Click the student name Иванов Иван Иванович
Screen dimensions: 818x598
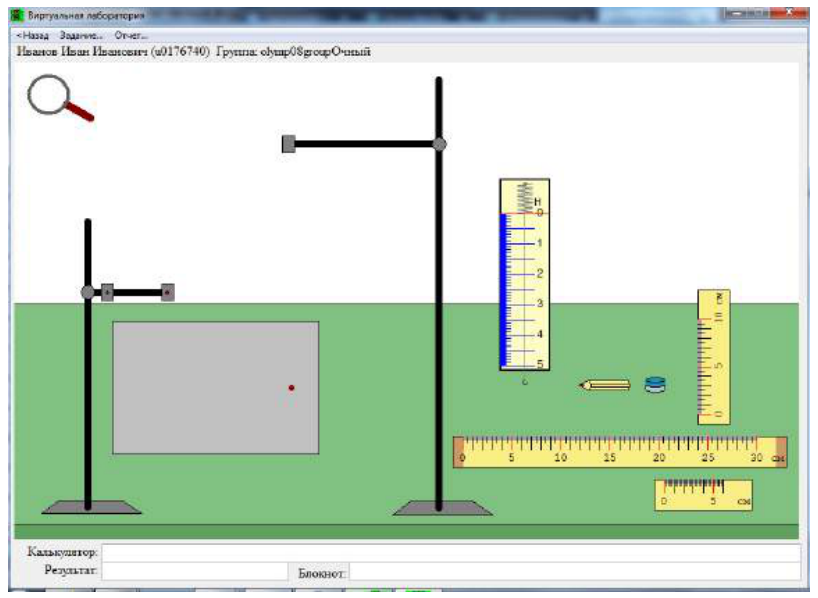point(82,52)
